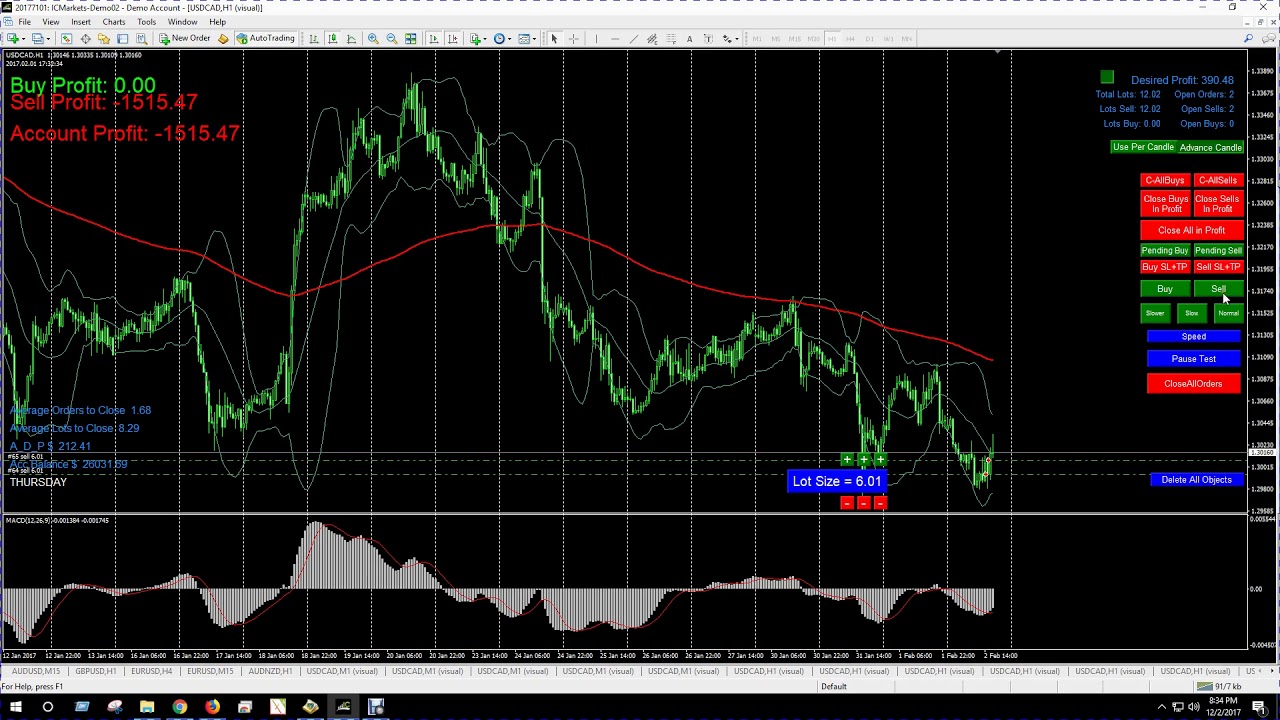This screenshot has width=1280, height=720.
Task: Expand the arrows objects dropdown
Action: (737, 38)
